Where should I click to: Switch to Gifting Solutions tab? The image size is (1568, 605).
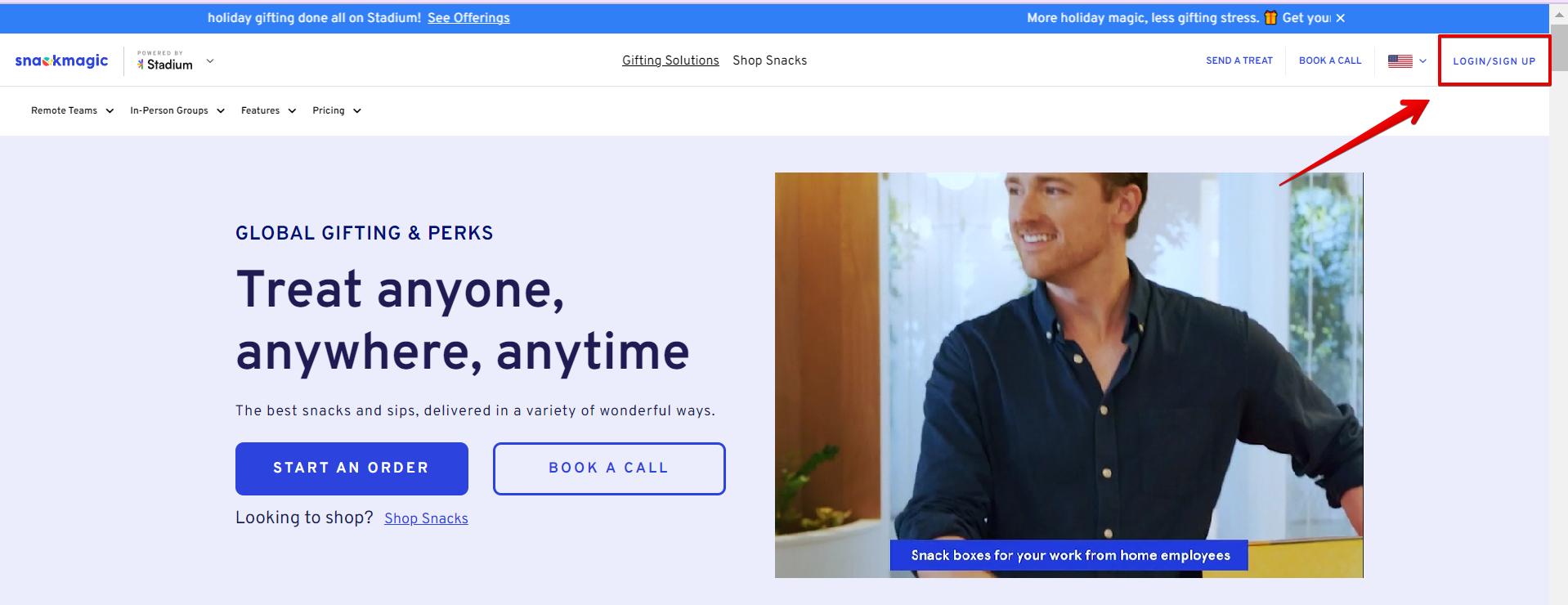(670, 60)
